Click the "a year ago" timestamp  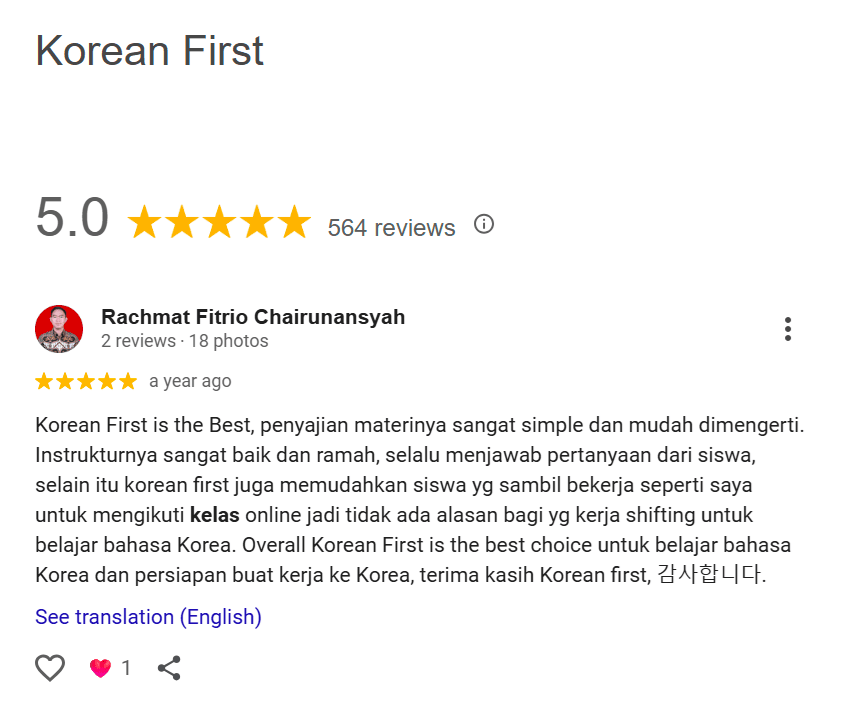pyautogui.click(x=190, y=381)
